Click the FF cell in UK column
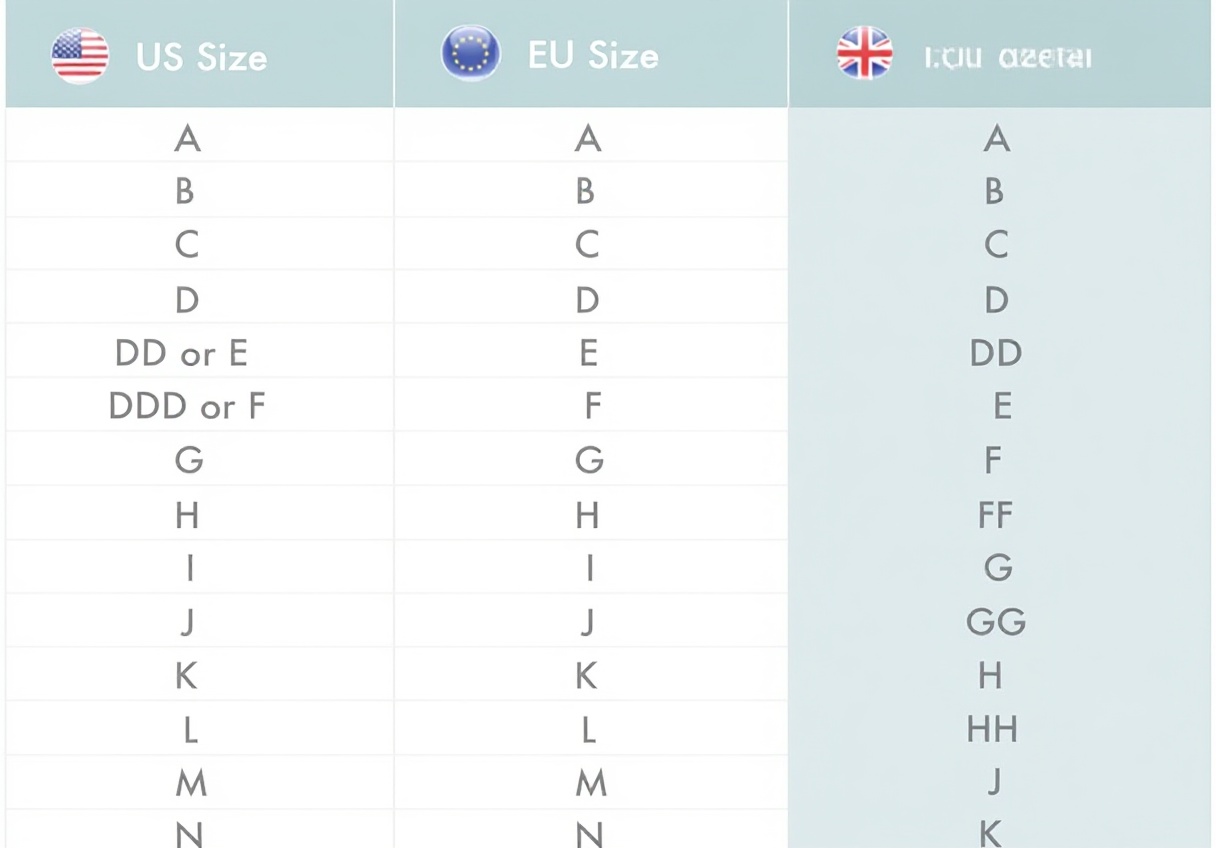Viewport: 1216px width, 848px height. 995,515
